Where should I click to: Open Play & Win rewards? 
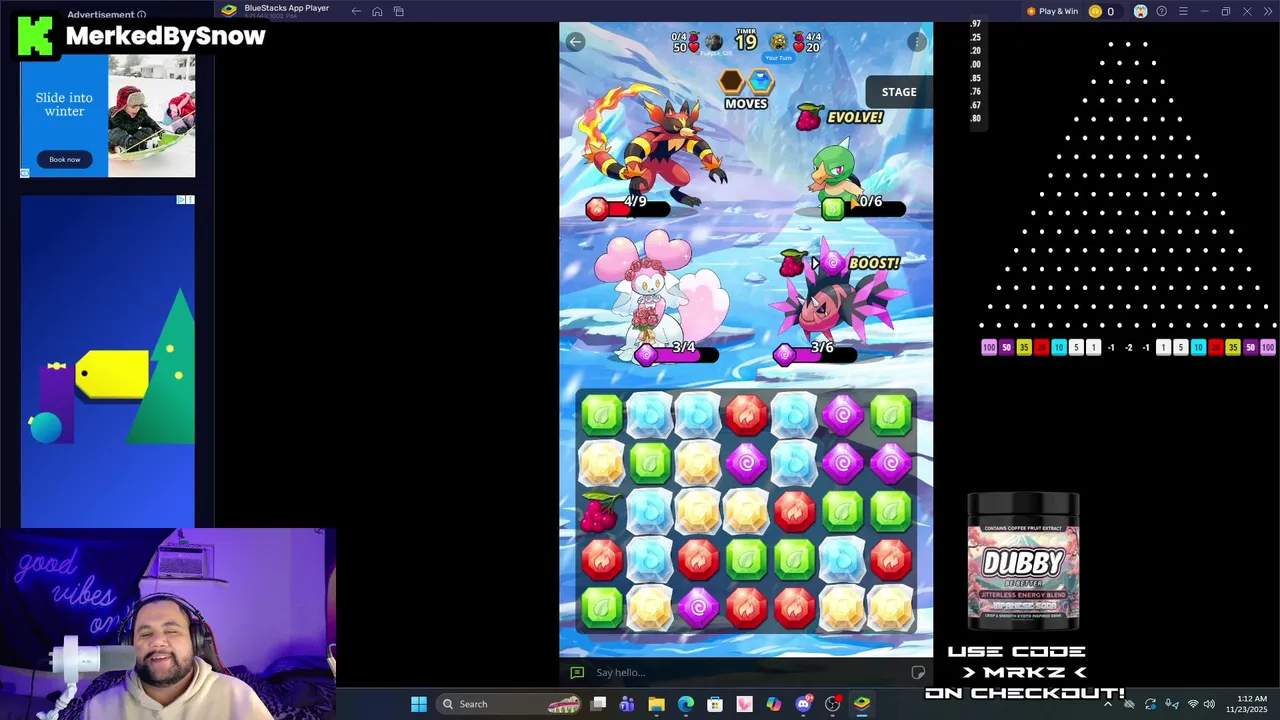1052,11
